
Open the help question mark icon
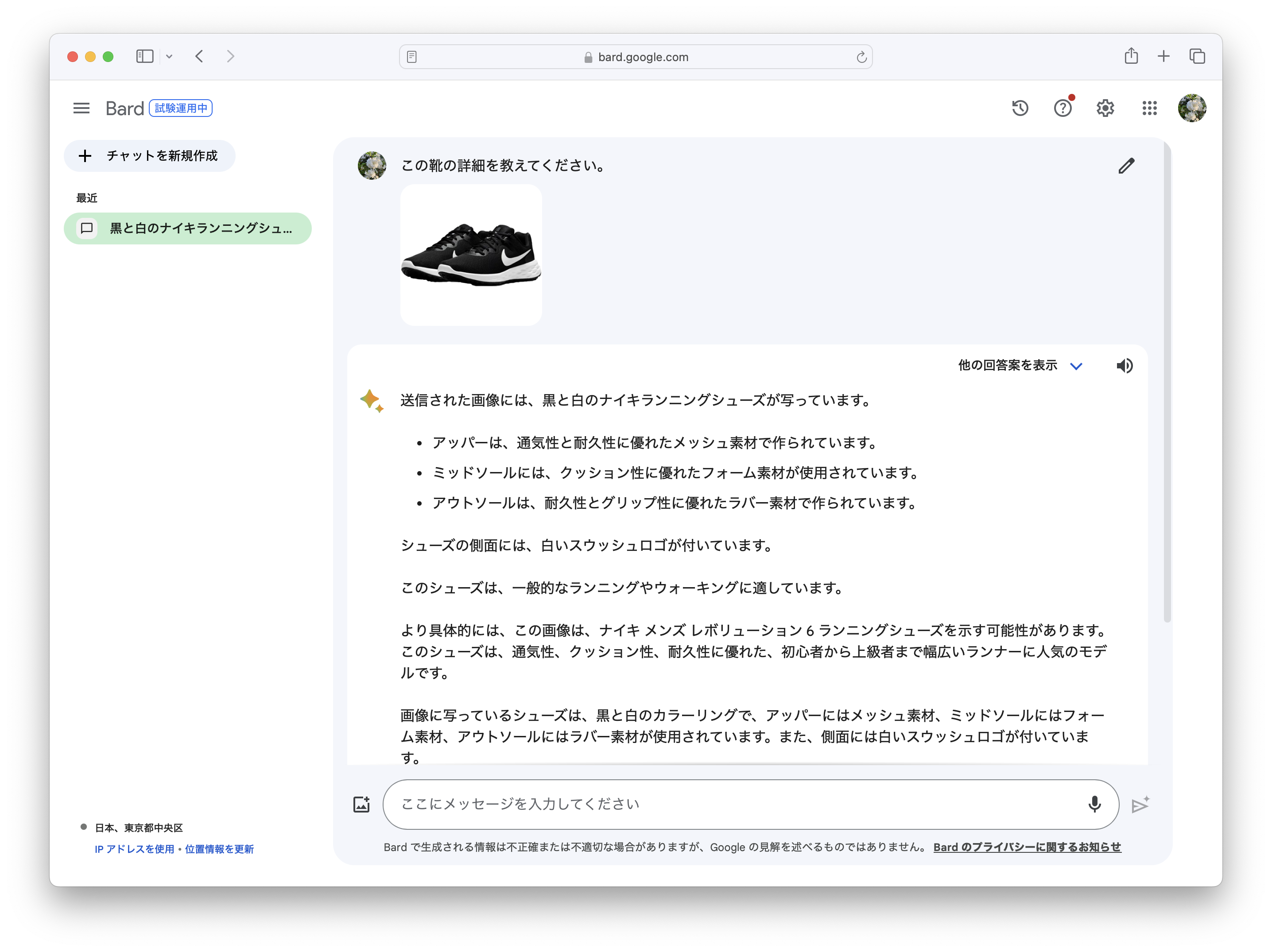[1062, 108]
